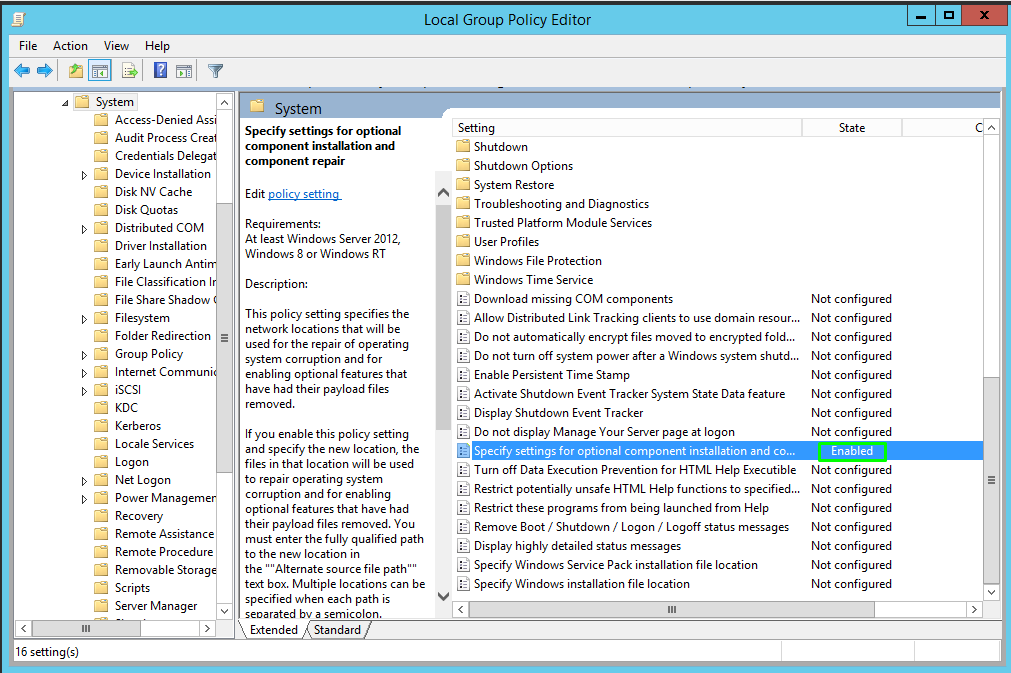The width and height of the screenshot is (1011, 673).
Task: Click the settings list horizontal scrollbar thumb
Action: click(671, 609)
